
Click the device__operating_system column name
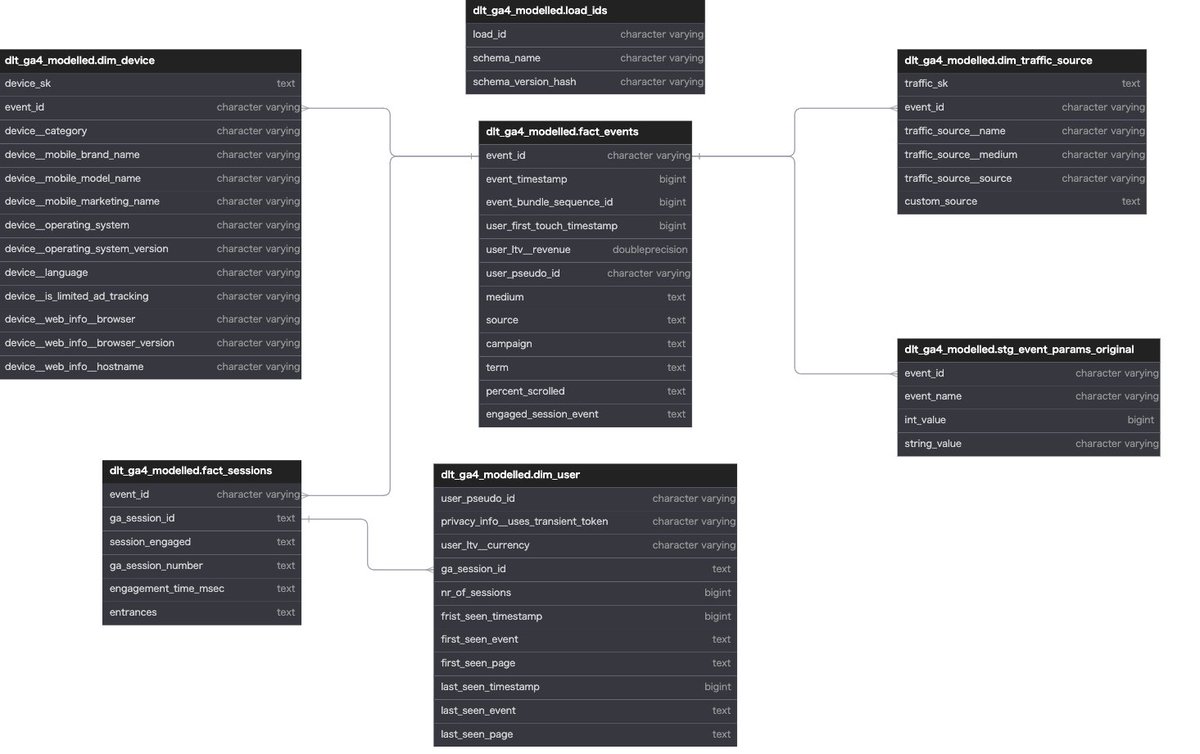[67, 225]
